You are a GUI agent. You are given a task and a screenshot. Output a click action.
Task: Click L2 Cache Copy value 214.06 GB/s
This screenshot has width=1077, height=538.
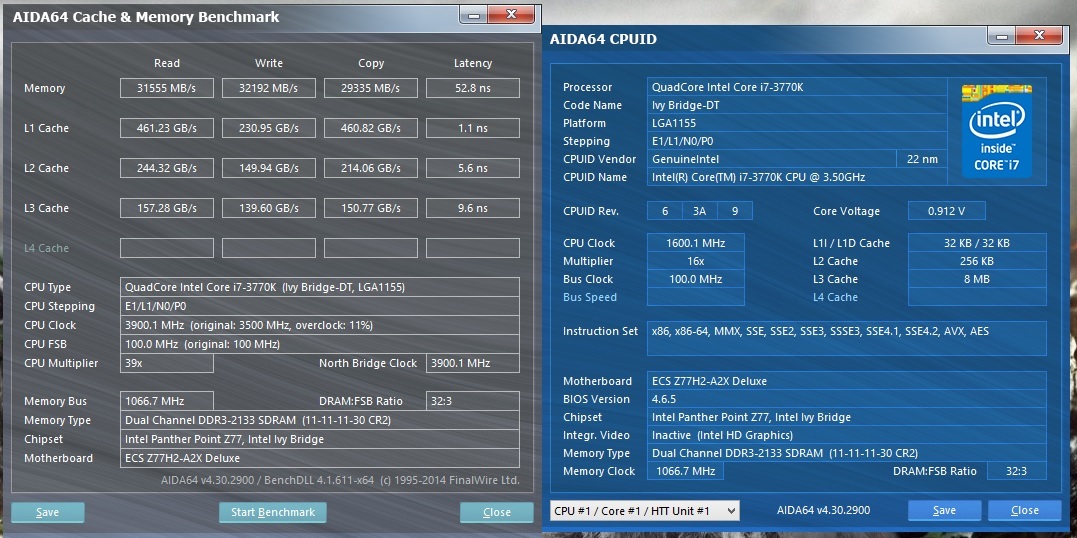coord(371,168)
